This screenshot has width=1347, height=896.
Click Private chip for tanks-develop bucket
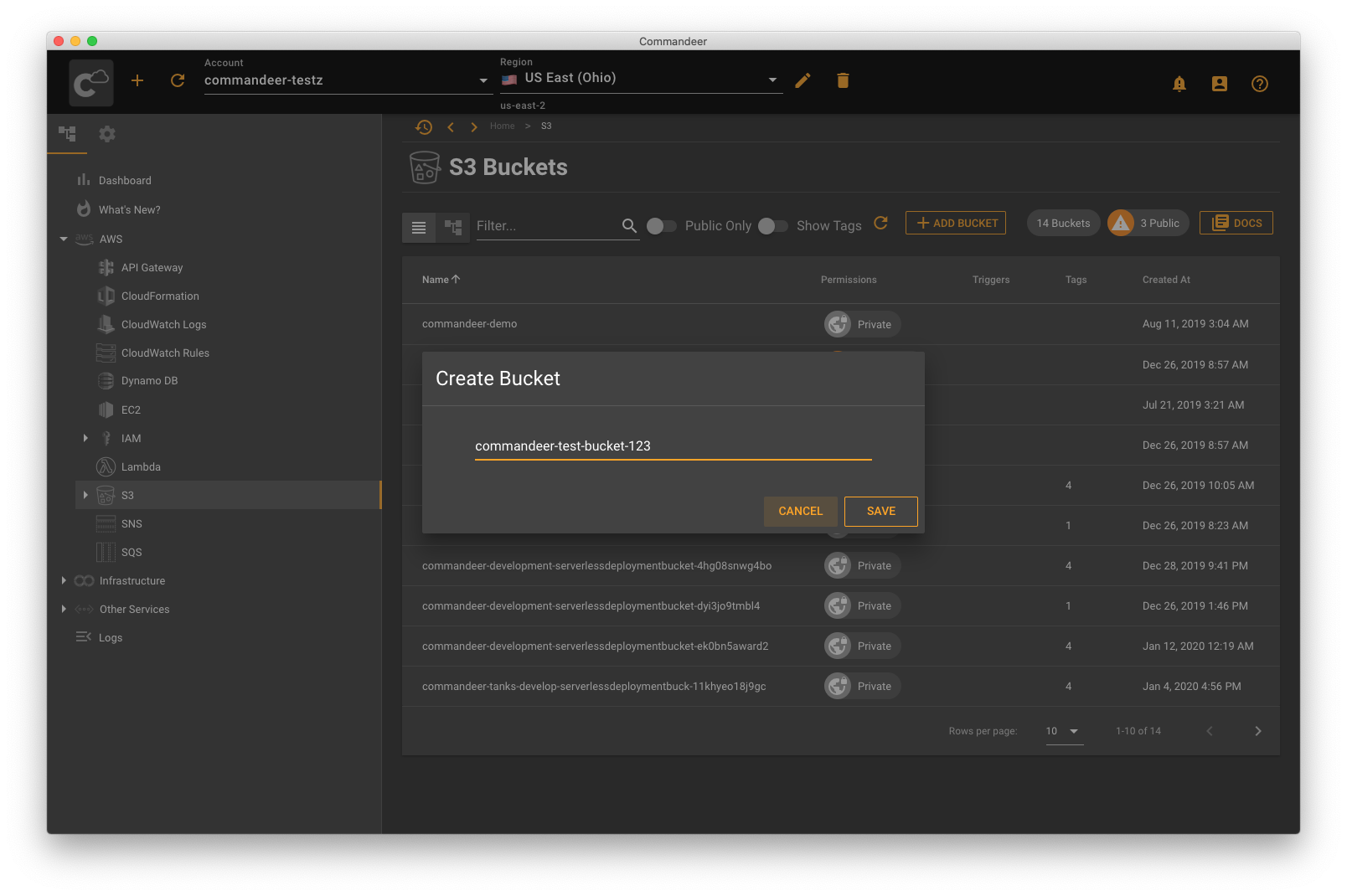pos(862,687)
